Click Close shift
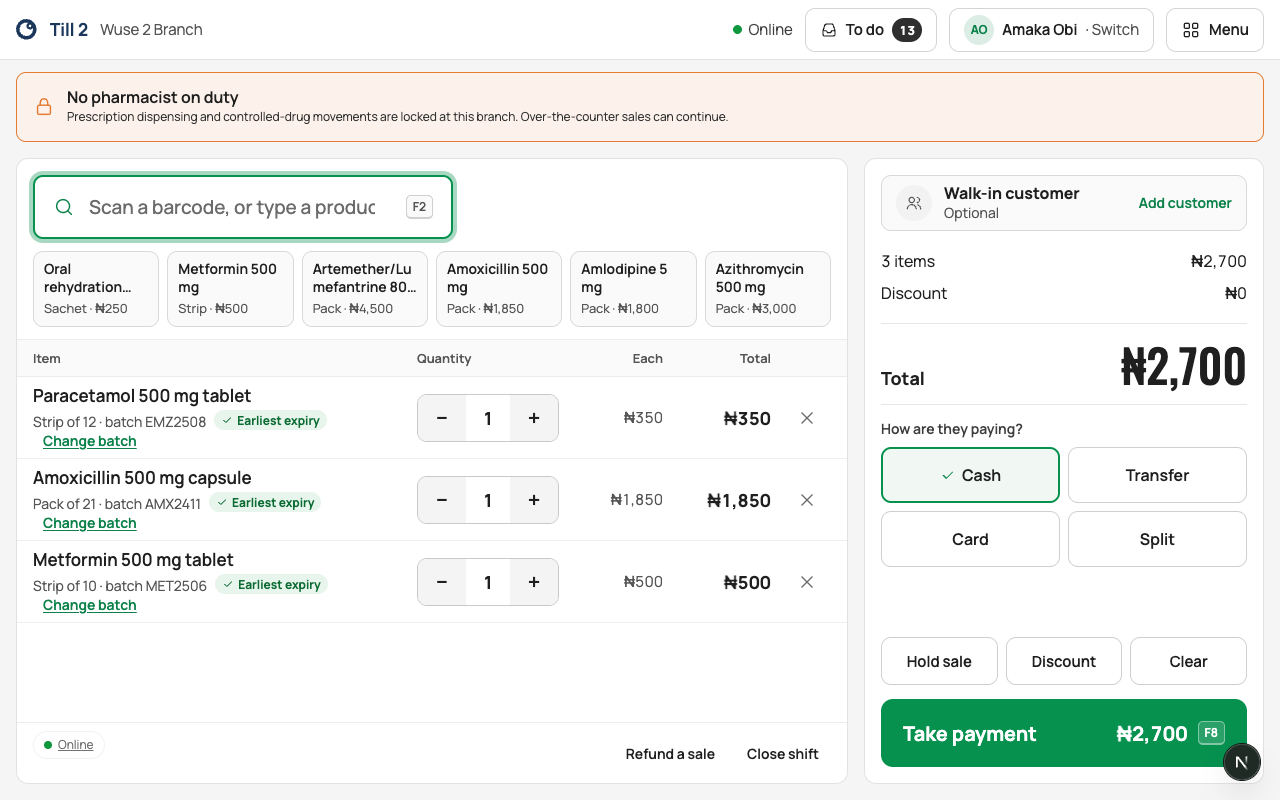The width and height of the screenshot is (1280, 800). pos(783,754)
